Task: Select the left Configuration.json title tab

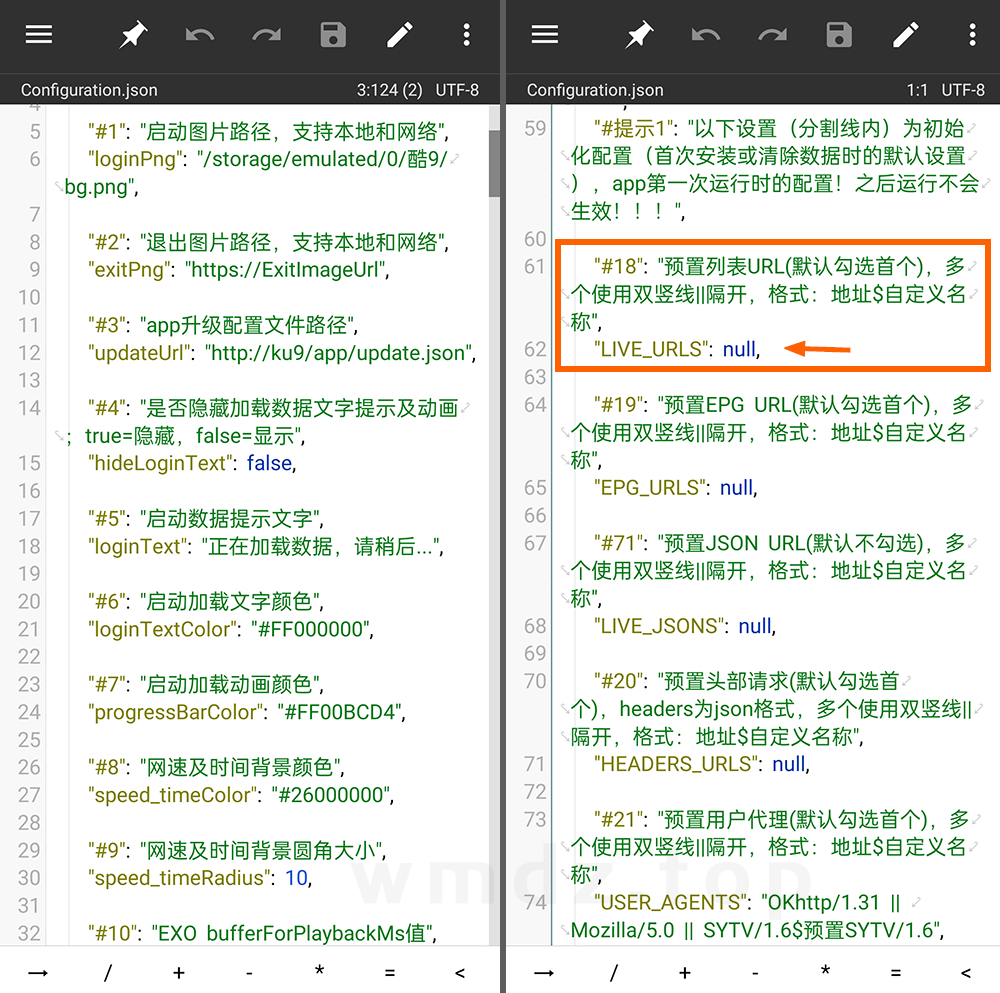Action: pos(90,89)
